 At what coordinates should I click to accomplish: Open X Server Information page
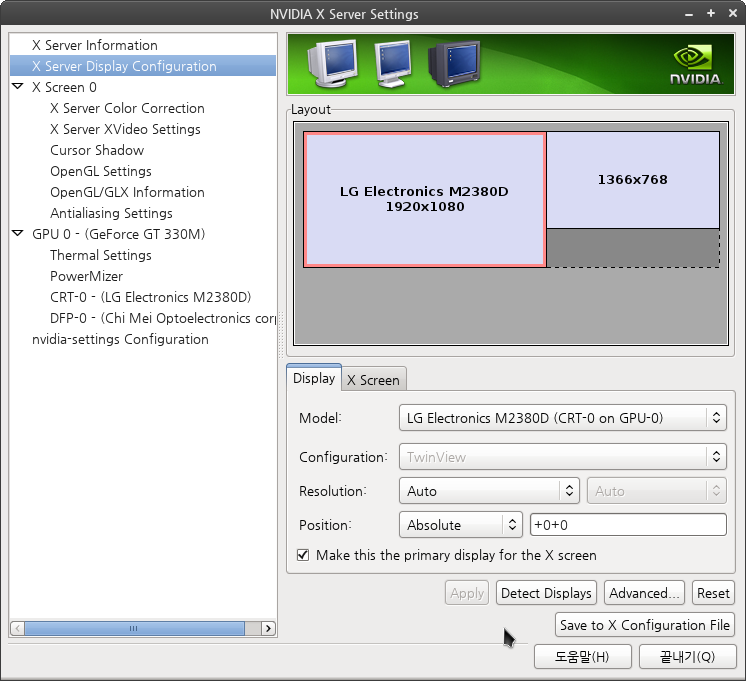[x=95, y=45]
